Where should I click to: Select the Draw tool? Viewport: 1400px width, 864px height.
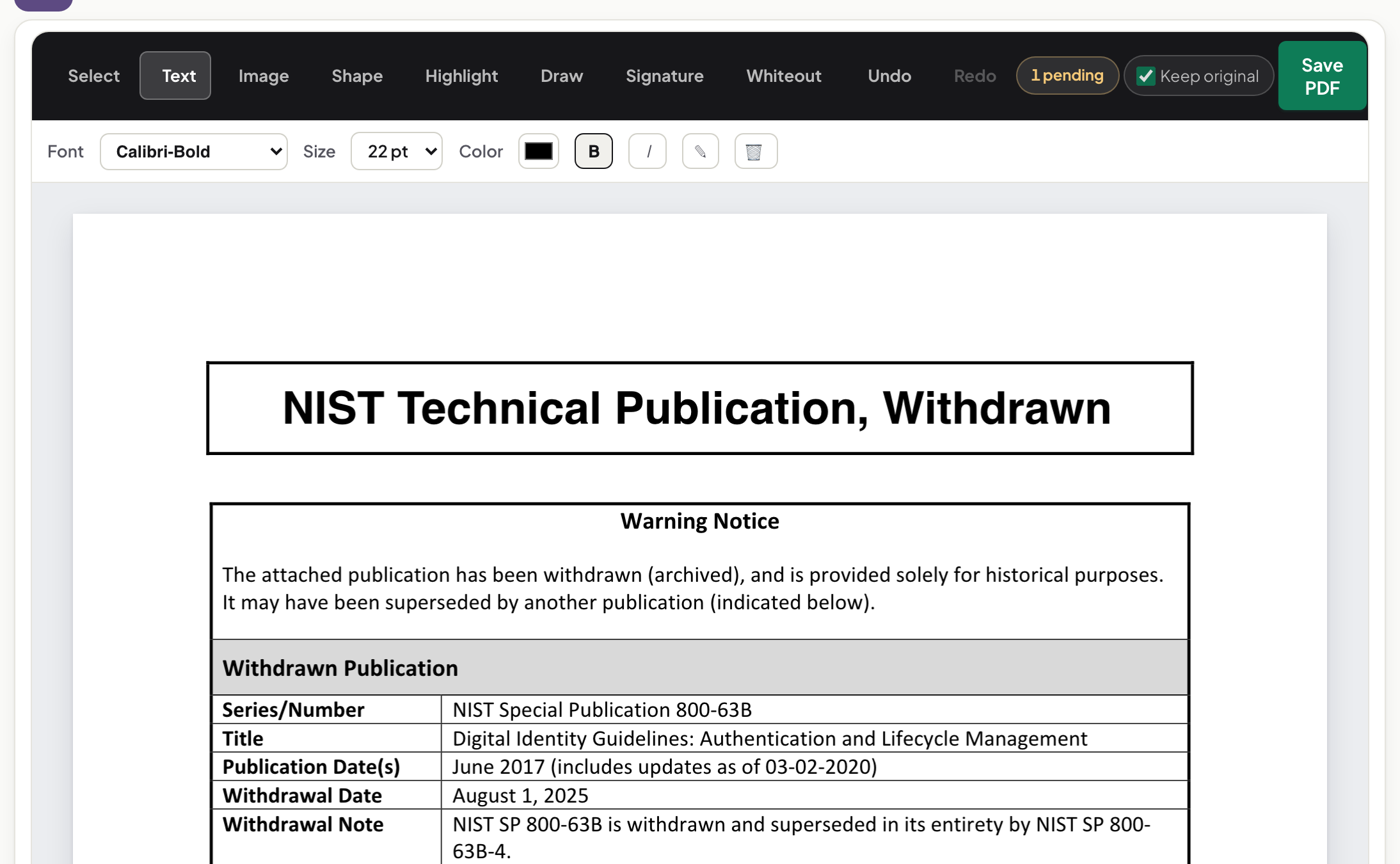click(562, 76)
